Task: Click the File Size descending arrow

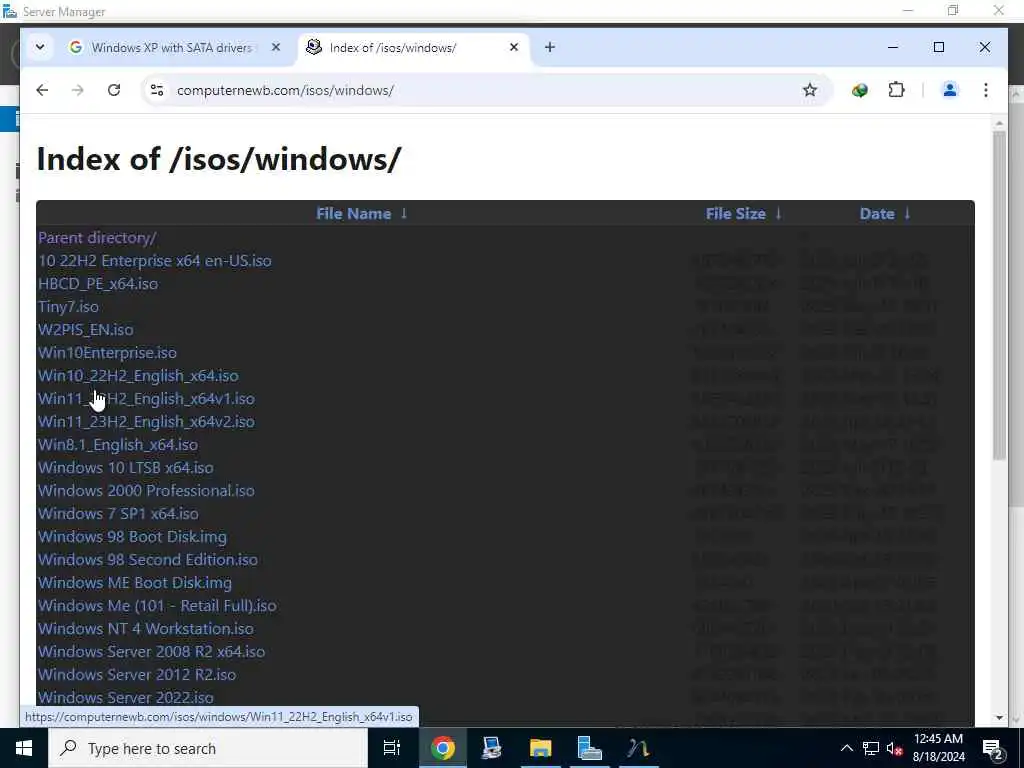Action: (x=778, y=214)
